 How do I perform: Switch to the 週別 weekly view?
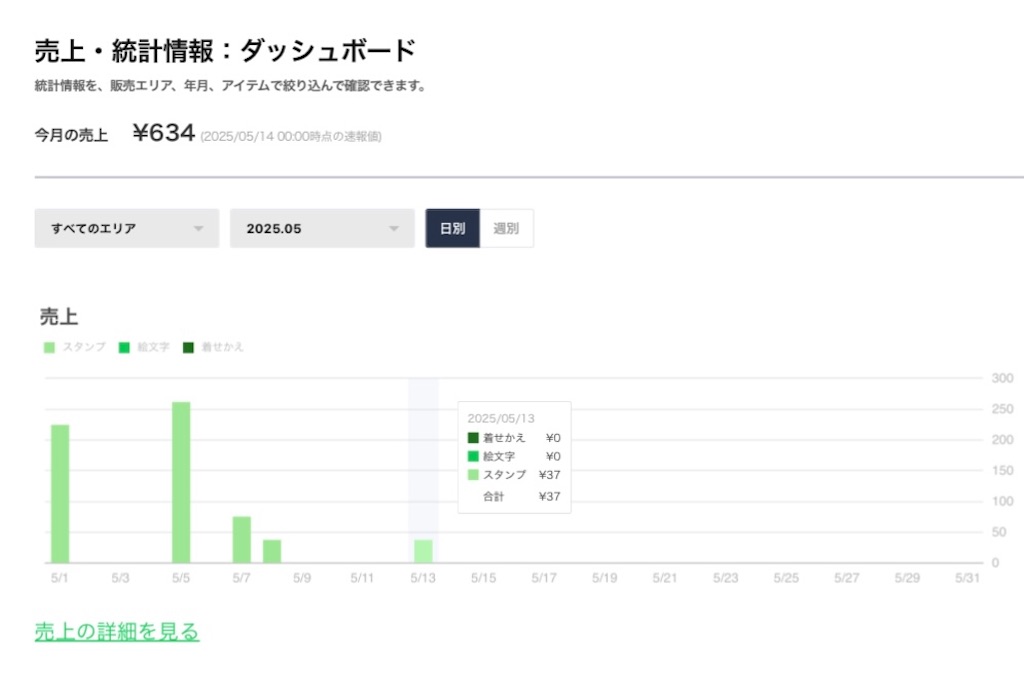pyautogui.click(x=506, y=229)
